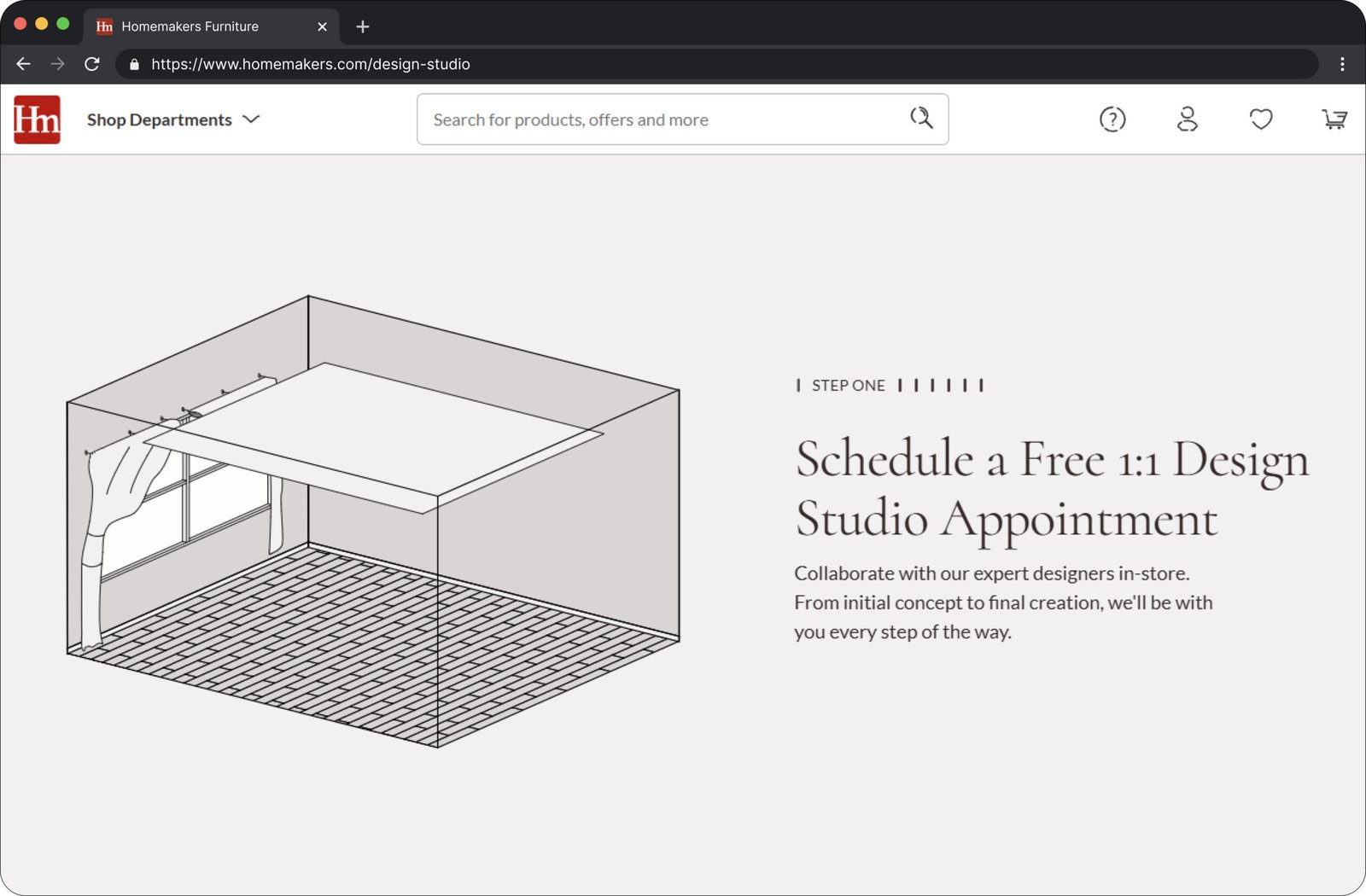The height and width of the screenshot is (896, 1366).
Task: Open a new browser tab
Action: [x=363, y=26]
